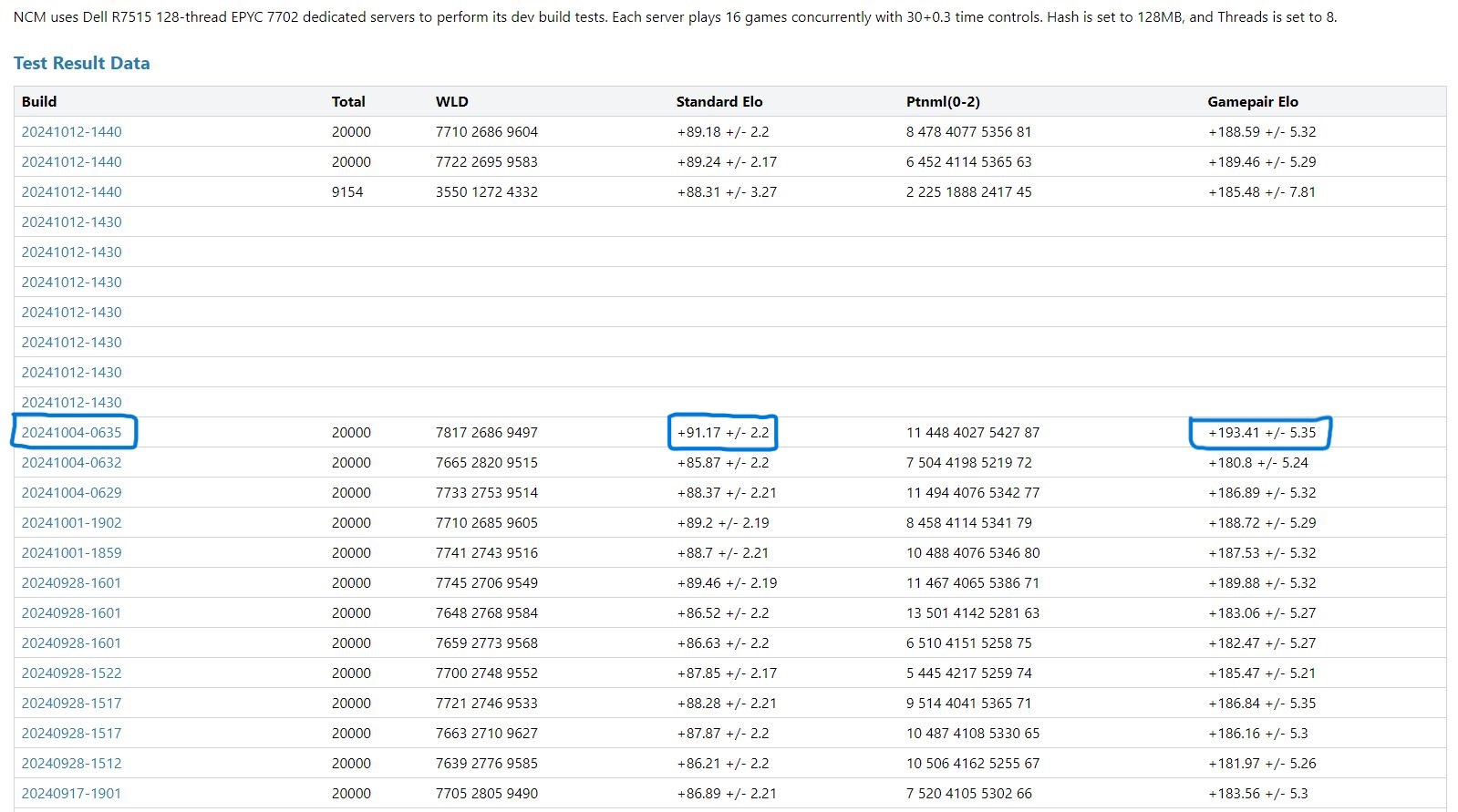The image size is (1458, 812).
Task: Select Standard Elo +86.89 +/- 2.21
Action: pos(727,793)
